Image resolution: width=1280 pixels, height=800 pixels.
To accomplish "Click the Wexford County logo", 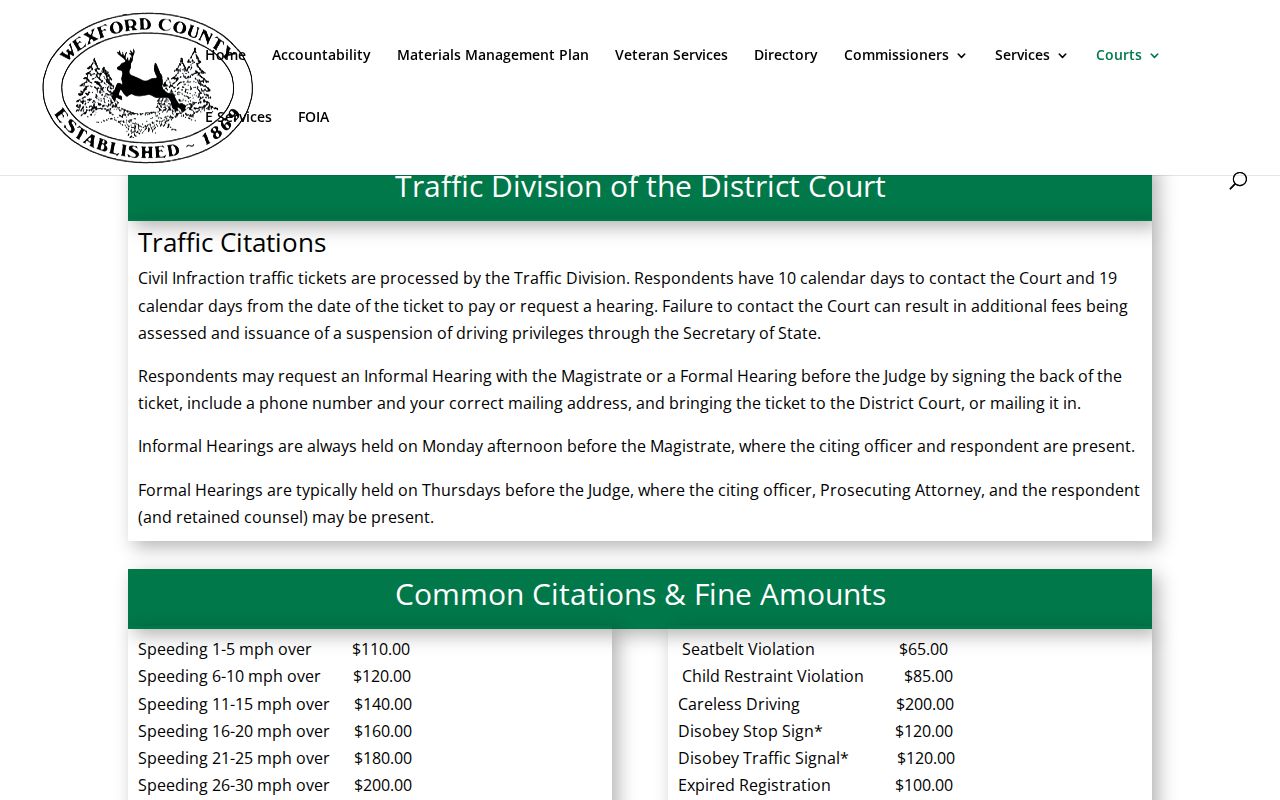I will 148,88.
